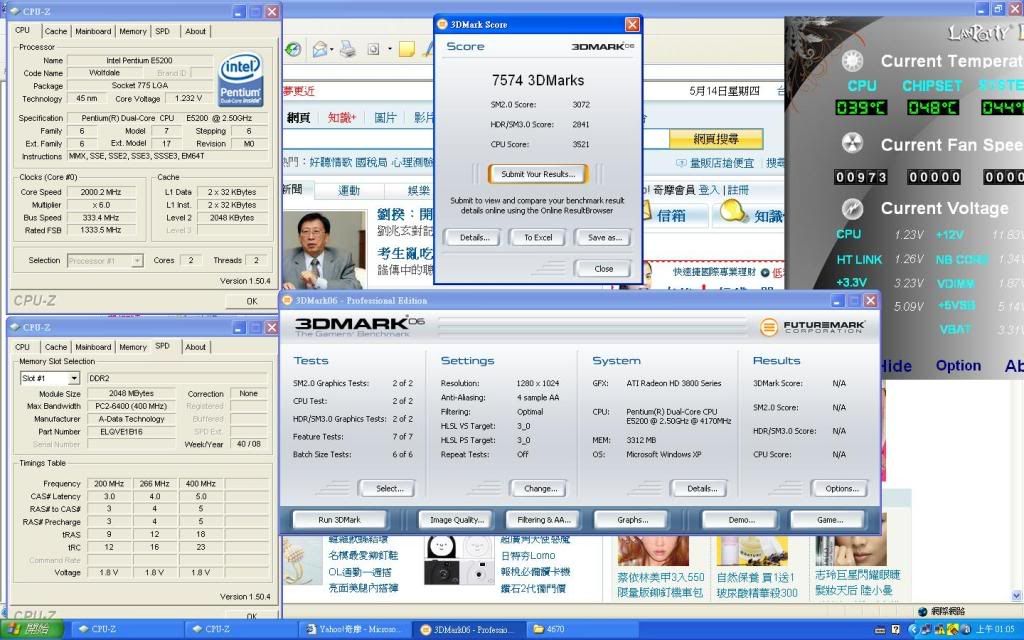
Task: Export score with To Excel button
Action: click(x=538, y=238)
